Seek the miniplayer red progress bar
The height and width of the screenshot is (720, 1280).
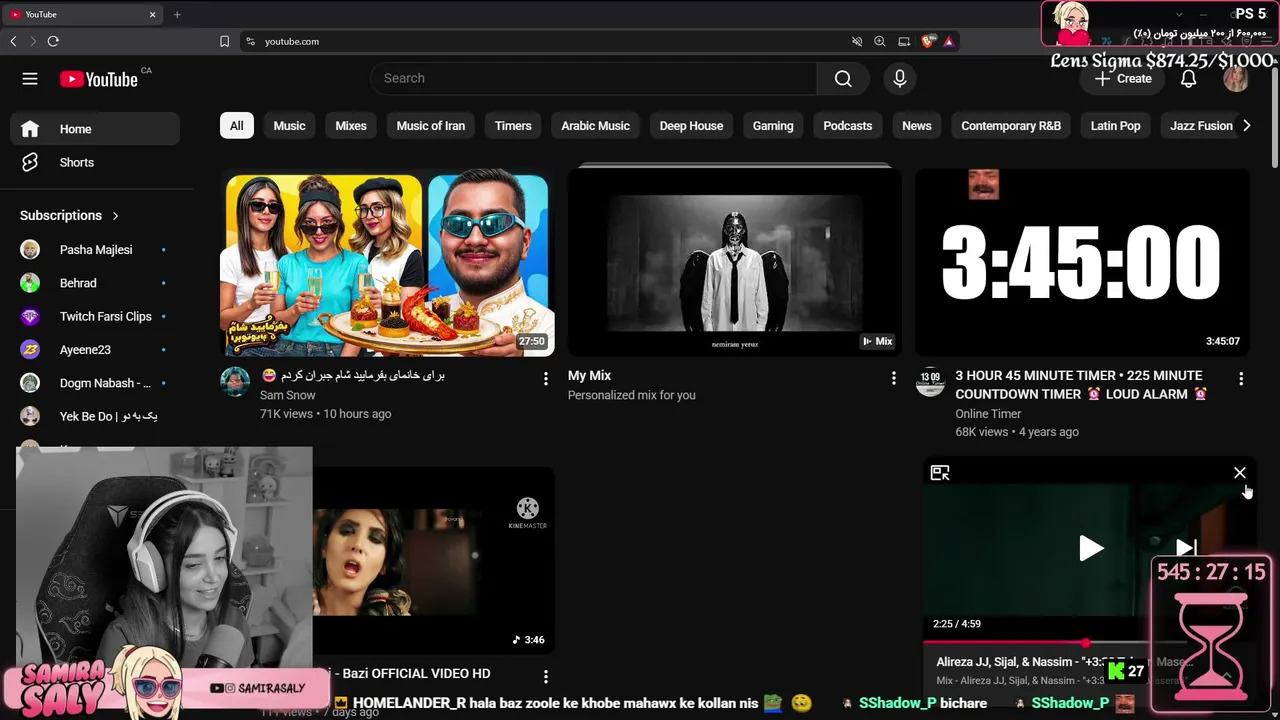coord(1085,642)
